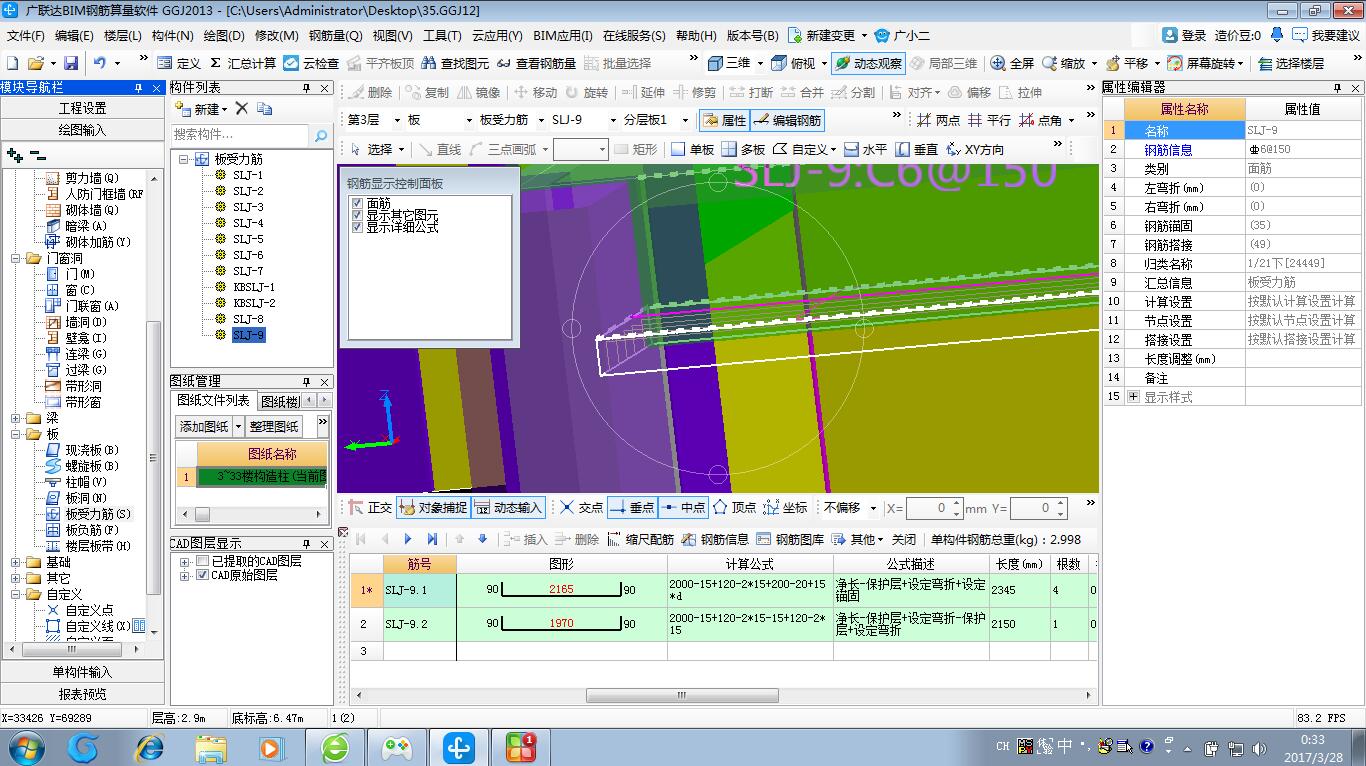Click the 汇总计算 (sum calculate) toolbar icon

(243, 63)
